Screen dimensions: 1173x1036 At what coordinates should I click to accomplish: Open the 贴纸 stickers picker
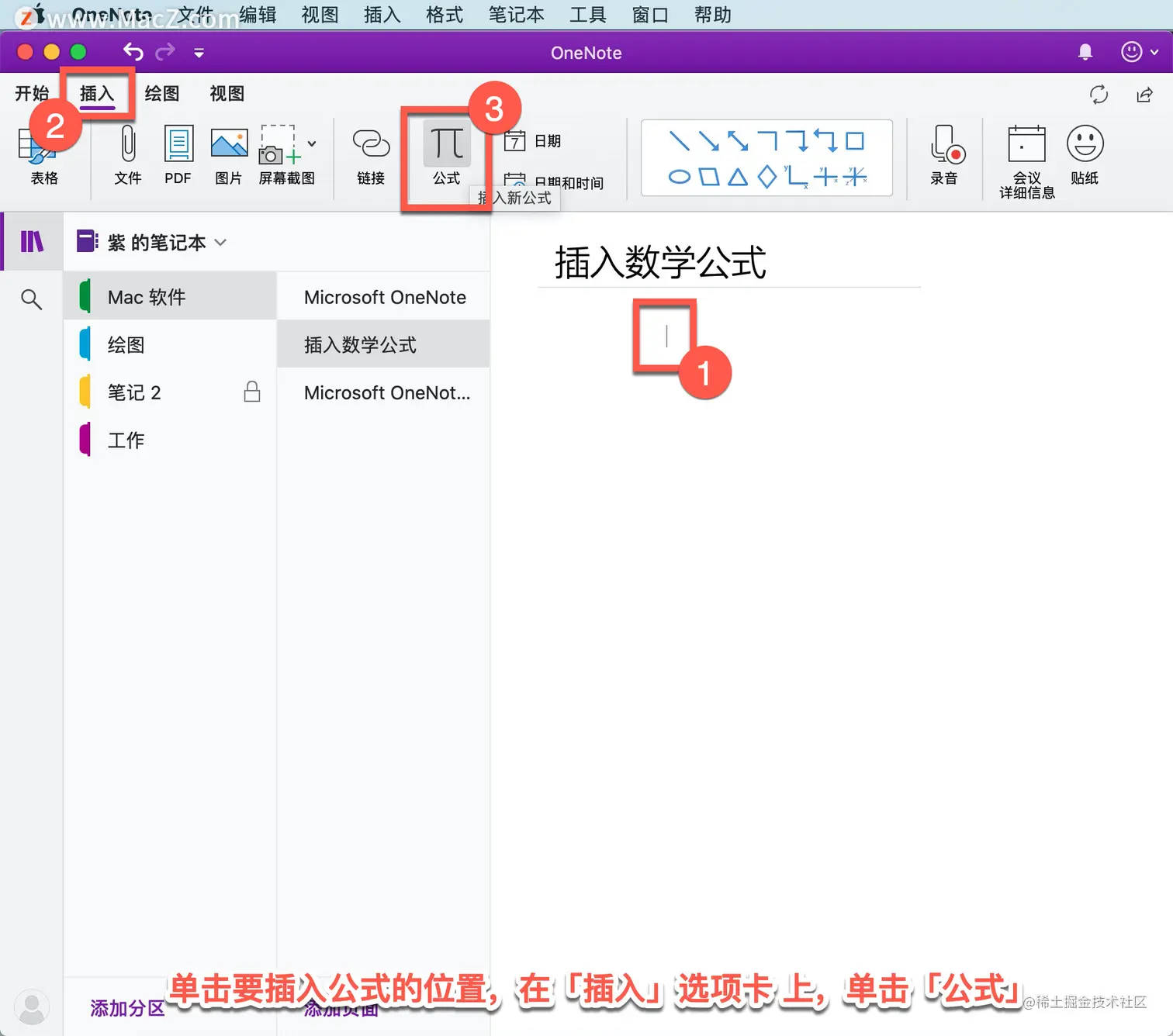point(1085,156)
